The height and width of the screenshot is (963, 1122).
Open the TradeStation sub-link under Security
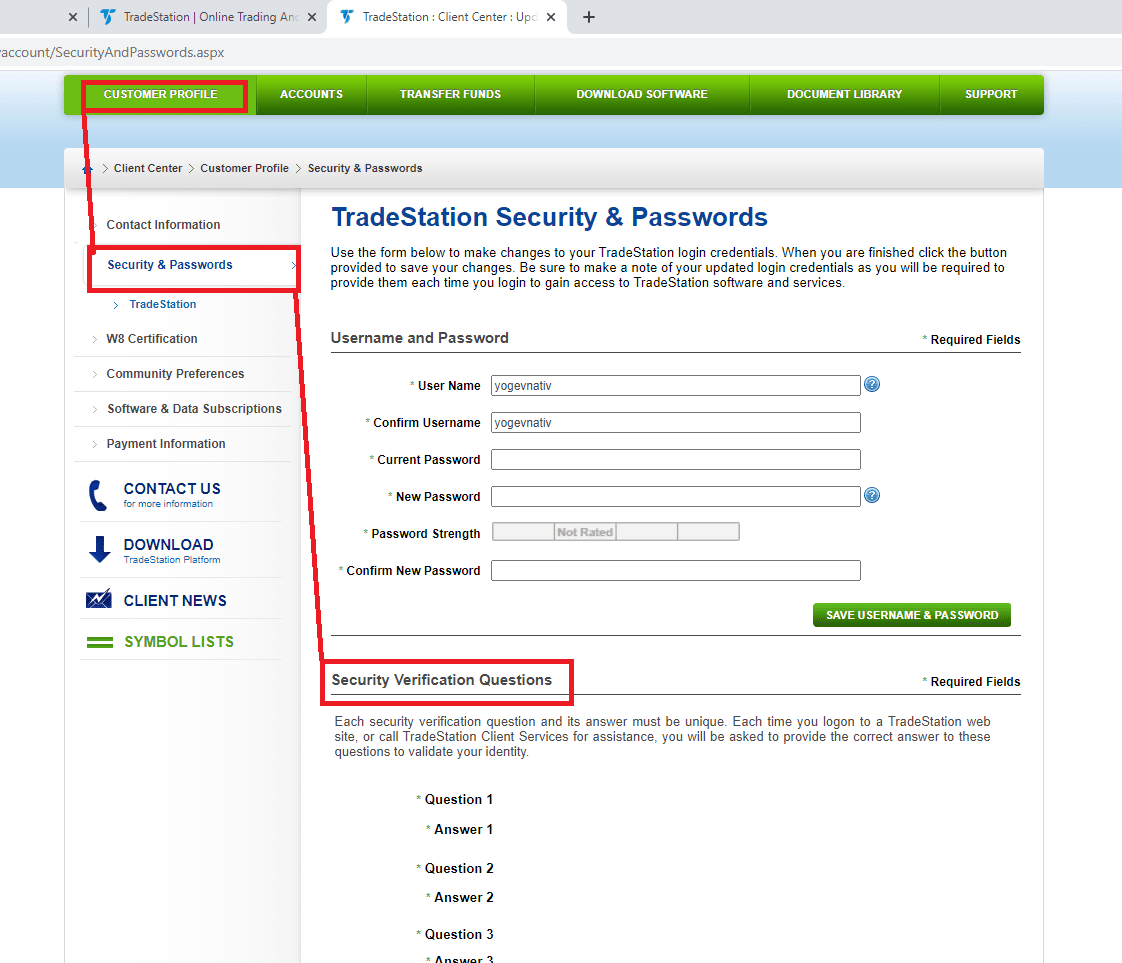click(x=163, y=304)
